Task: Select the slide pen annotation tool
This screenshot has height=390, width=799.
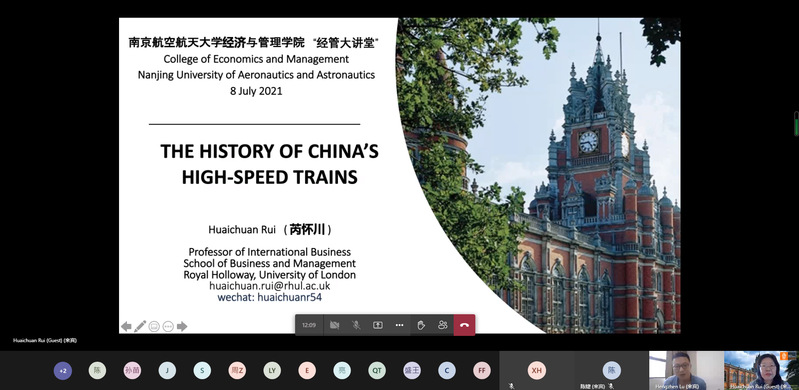Action: 140,326
